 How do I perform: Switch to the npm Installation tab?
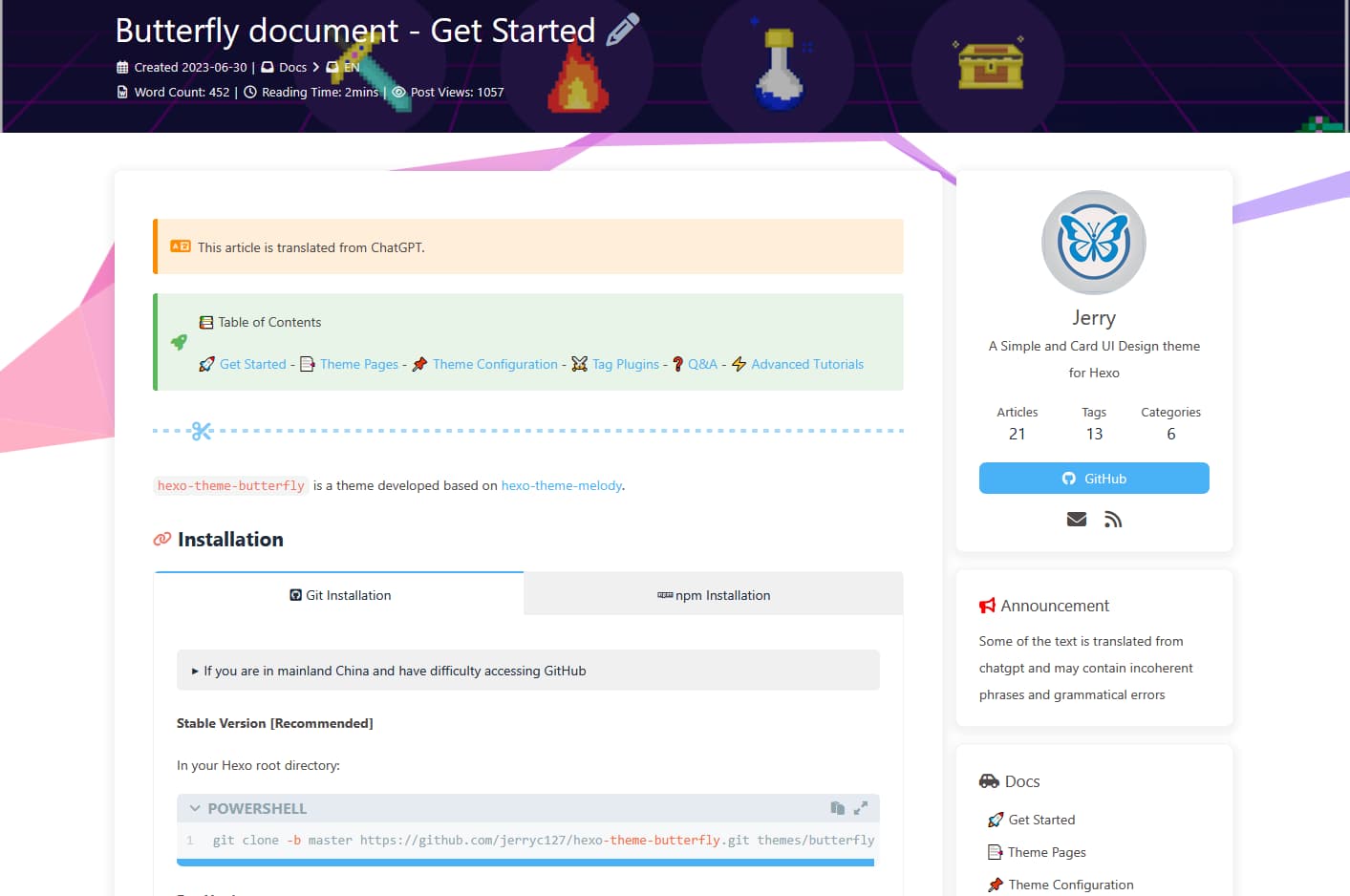714,595
